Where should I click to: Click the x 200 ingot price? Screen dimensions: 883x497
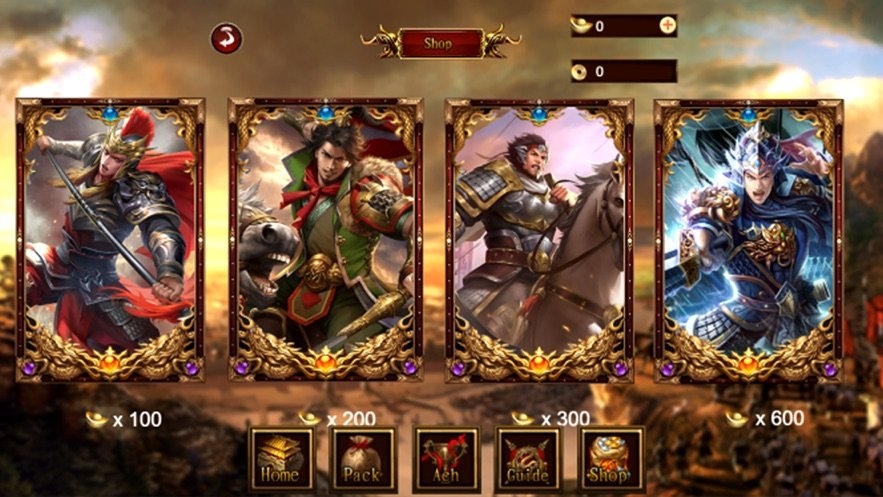tap(337, 418)
